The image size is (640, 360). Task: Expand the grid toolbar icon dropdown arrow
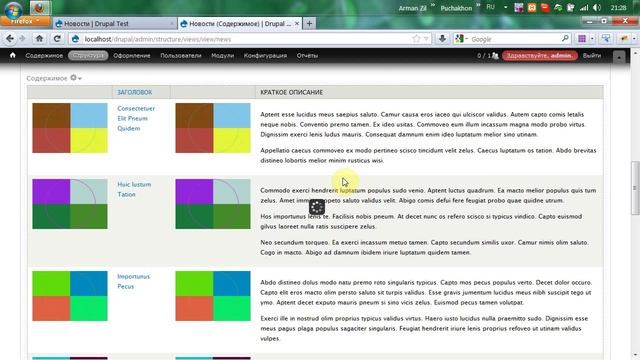coord(592,39)
